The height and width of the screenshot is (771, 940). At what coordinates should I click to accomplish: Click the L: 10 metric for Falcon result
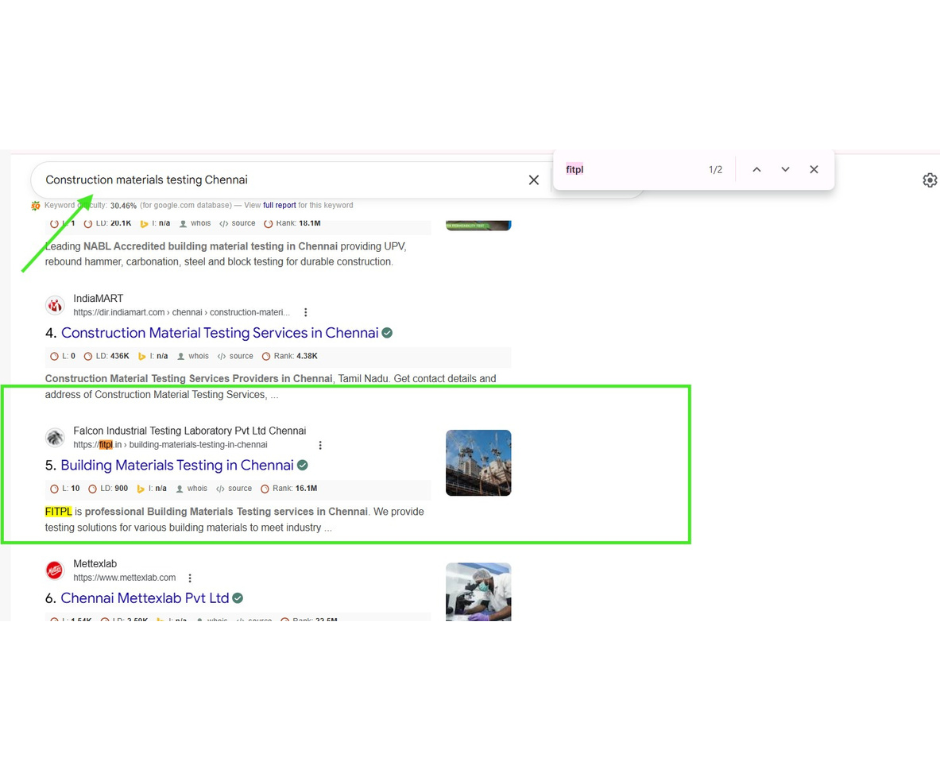[65, 489]
